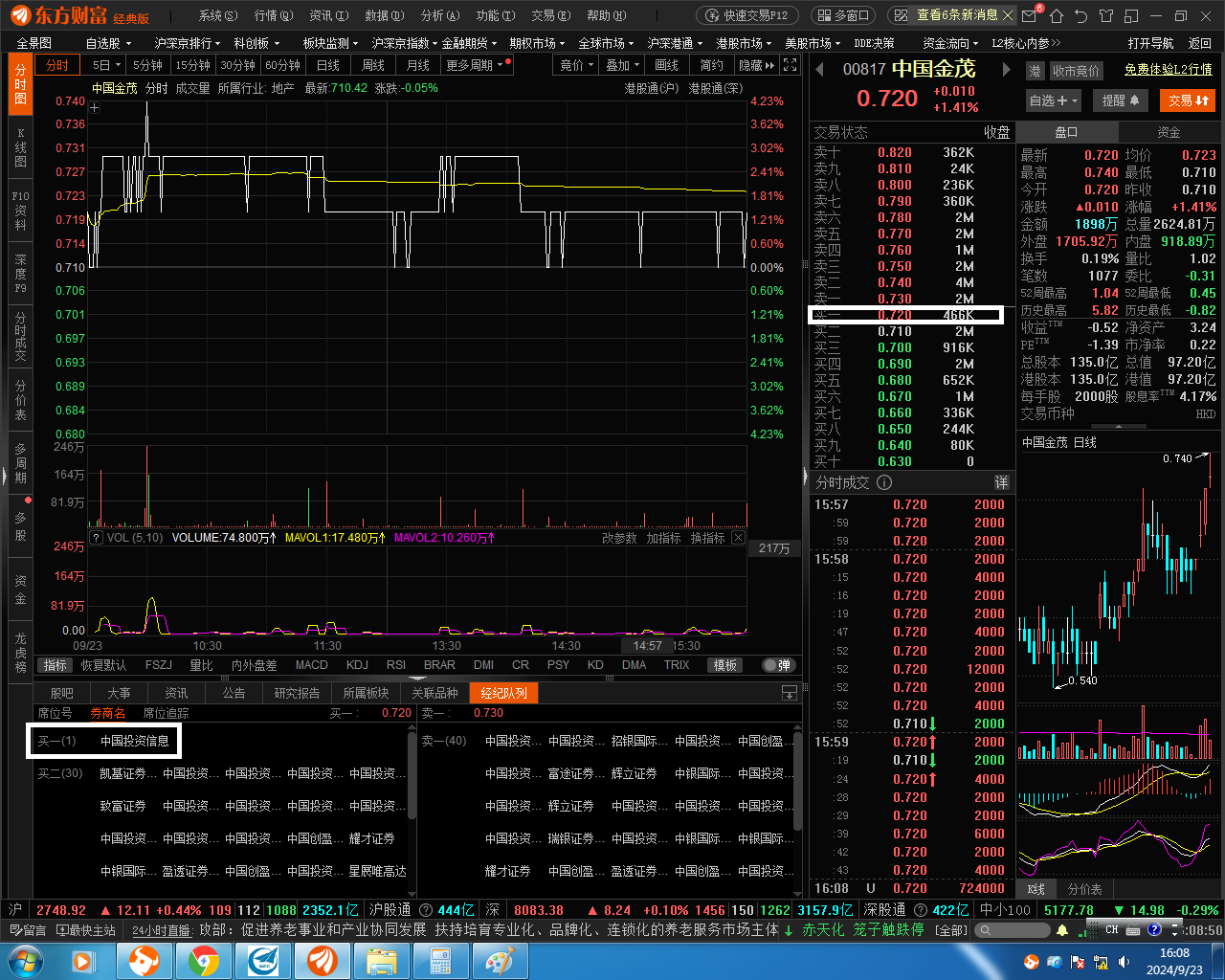Expand chart to fullscreen icon
Viewport: 1225px width, 980px height.
(790, 65)
